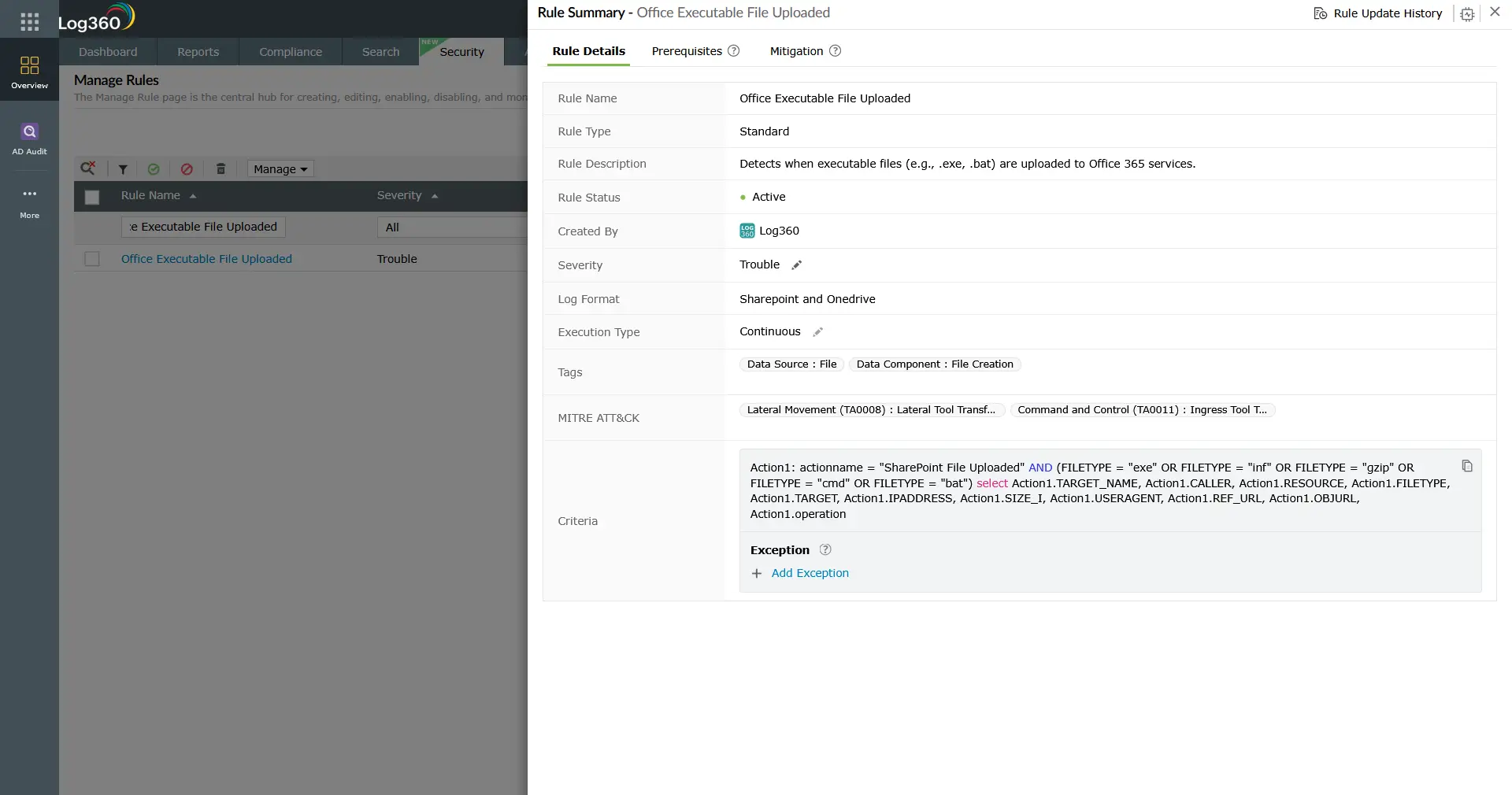Go to the Reports tab

[198, 52]
